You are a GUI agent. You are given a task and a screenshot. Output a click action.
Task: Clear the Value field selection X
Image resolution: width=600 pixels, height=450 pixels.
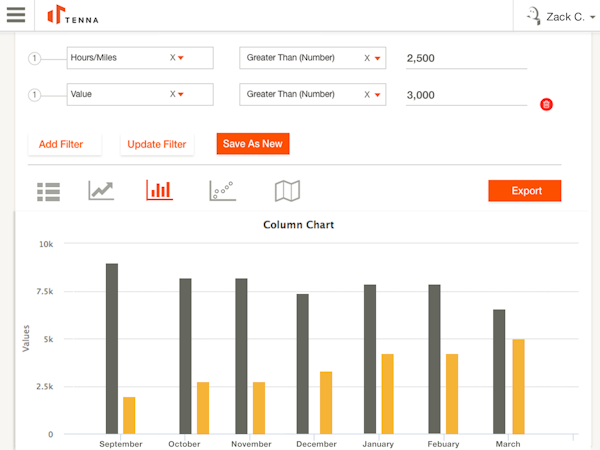click(172, 94)
